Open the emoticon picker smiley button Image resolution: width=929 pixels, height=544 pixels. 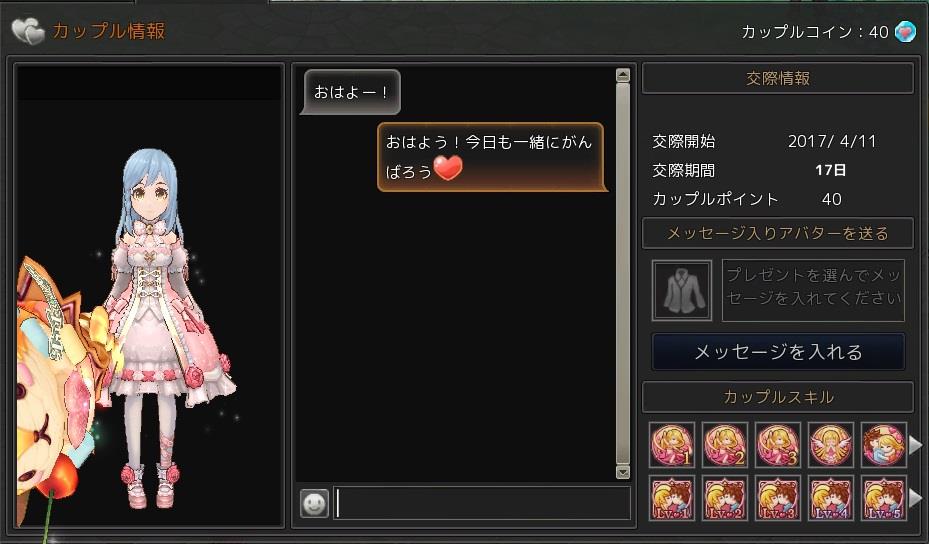[x=314, y=504]
